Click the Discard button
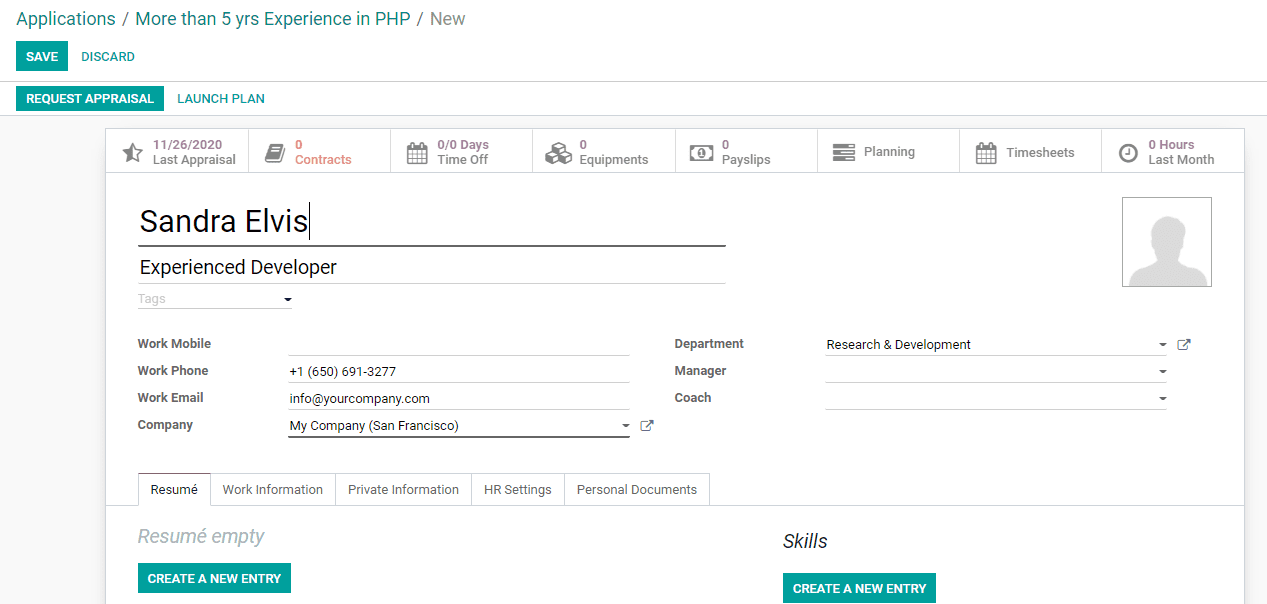 pos(108,57)
